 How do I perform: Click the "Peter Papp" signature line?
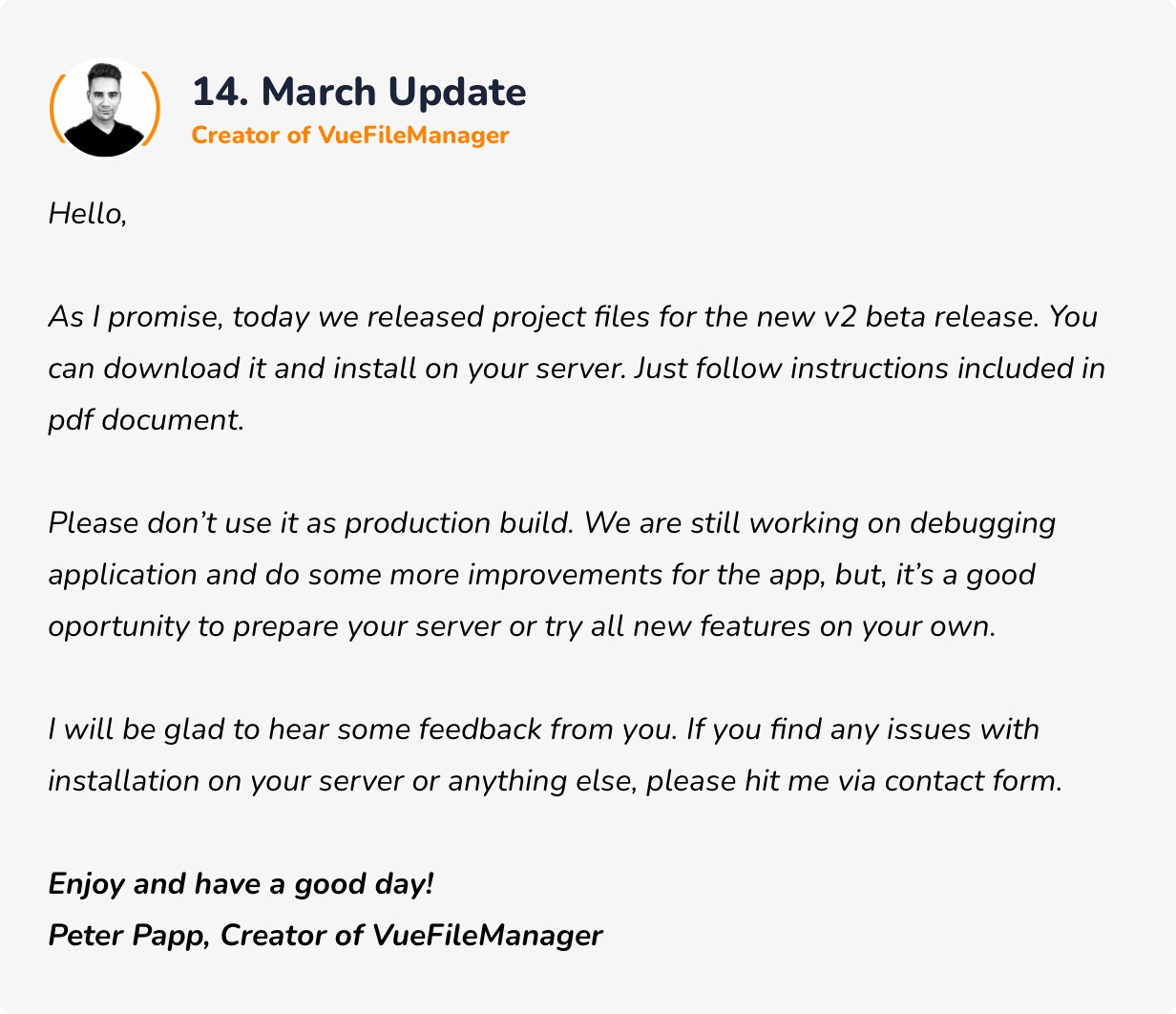pos(127,936)
